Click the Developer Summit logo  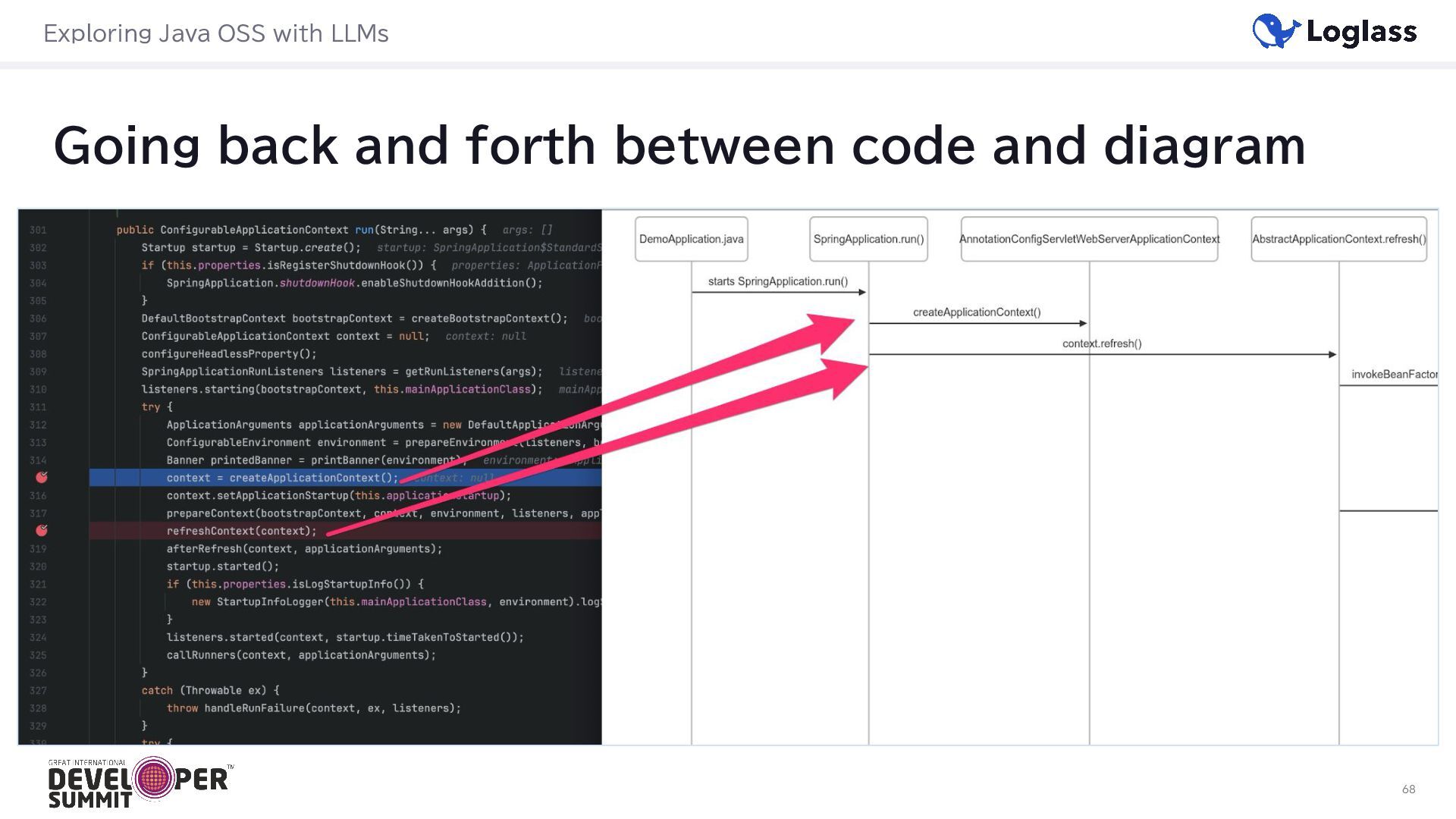pyautogui.click(x=140, y=781)
